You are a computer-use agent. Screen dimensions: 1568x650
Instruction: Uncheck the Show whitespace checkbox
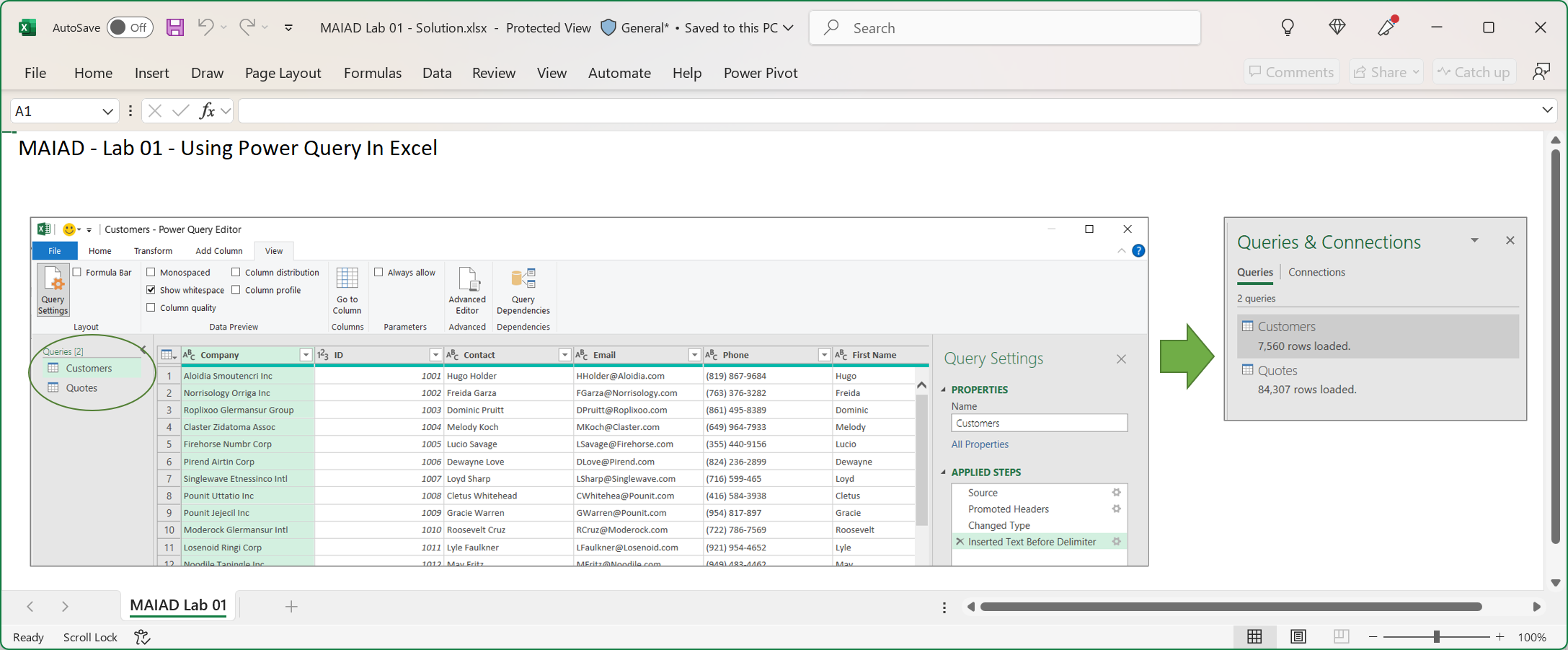tap(151, 289)
